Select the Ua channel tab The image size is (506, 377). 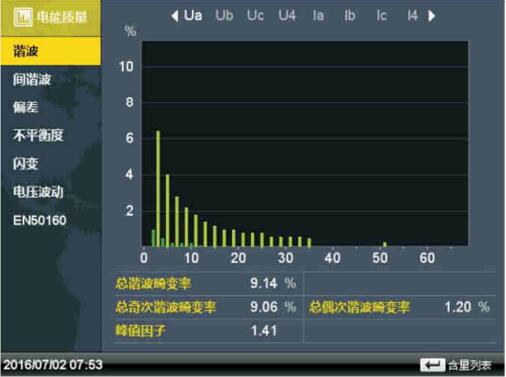pyautogui.click(x=193, y=15)
